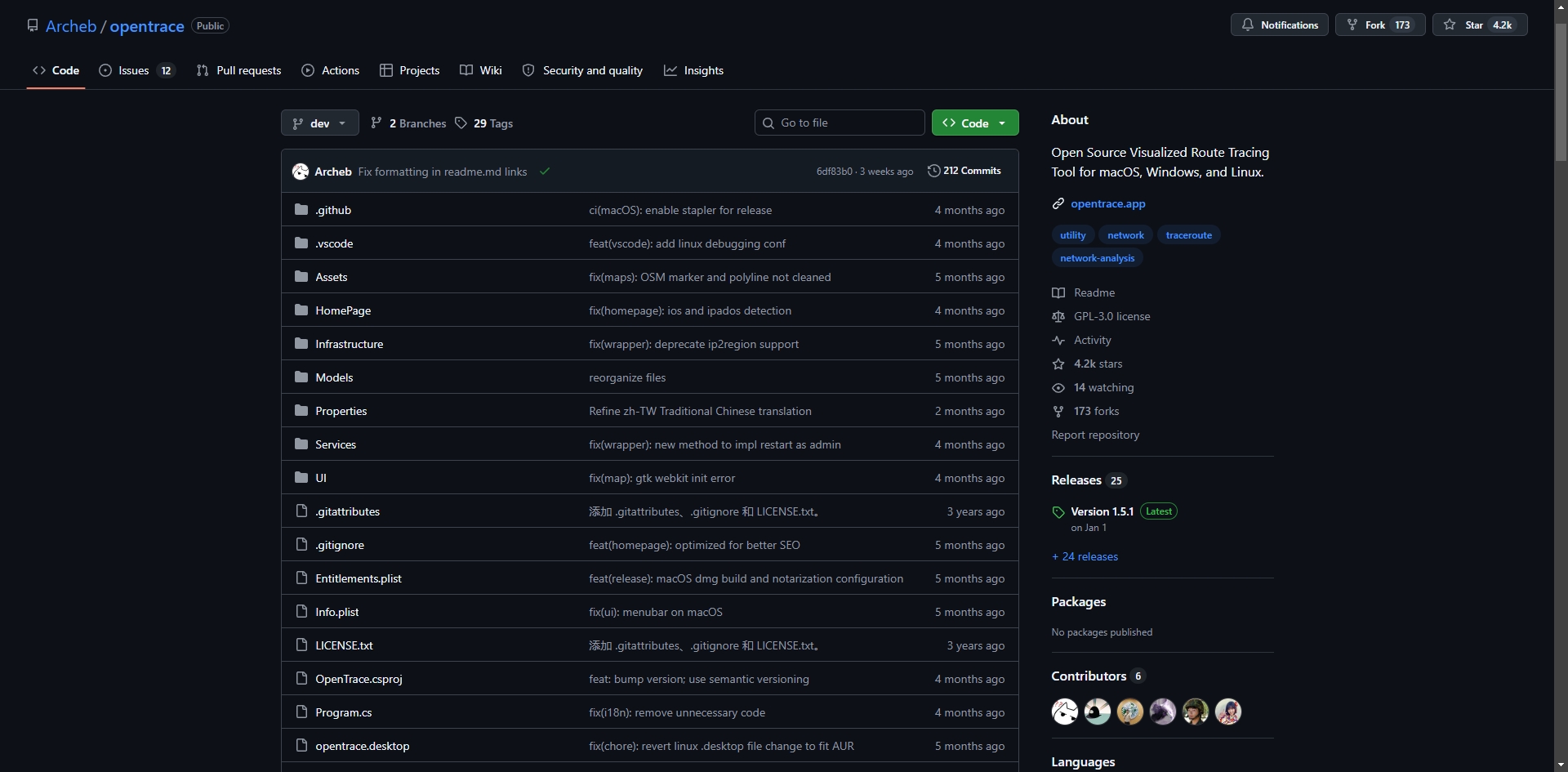Click the traceroute topic tag

(1189, 235)
